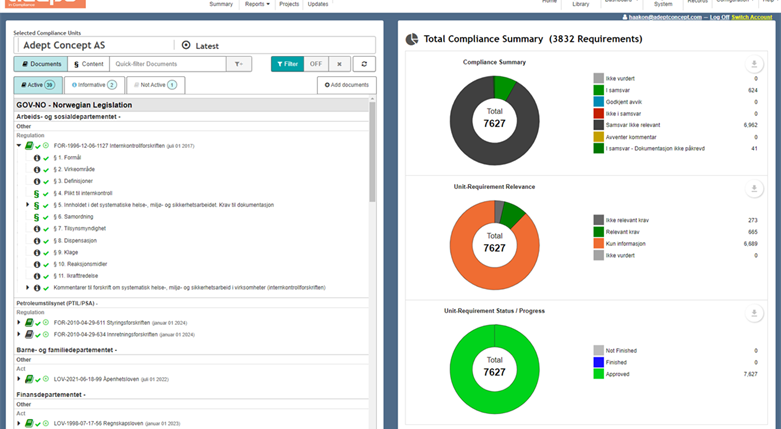Click the info icon for § 7. Tilsynsmyndighet
This screenshot has width=781, height=429.
coord(37,229)
